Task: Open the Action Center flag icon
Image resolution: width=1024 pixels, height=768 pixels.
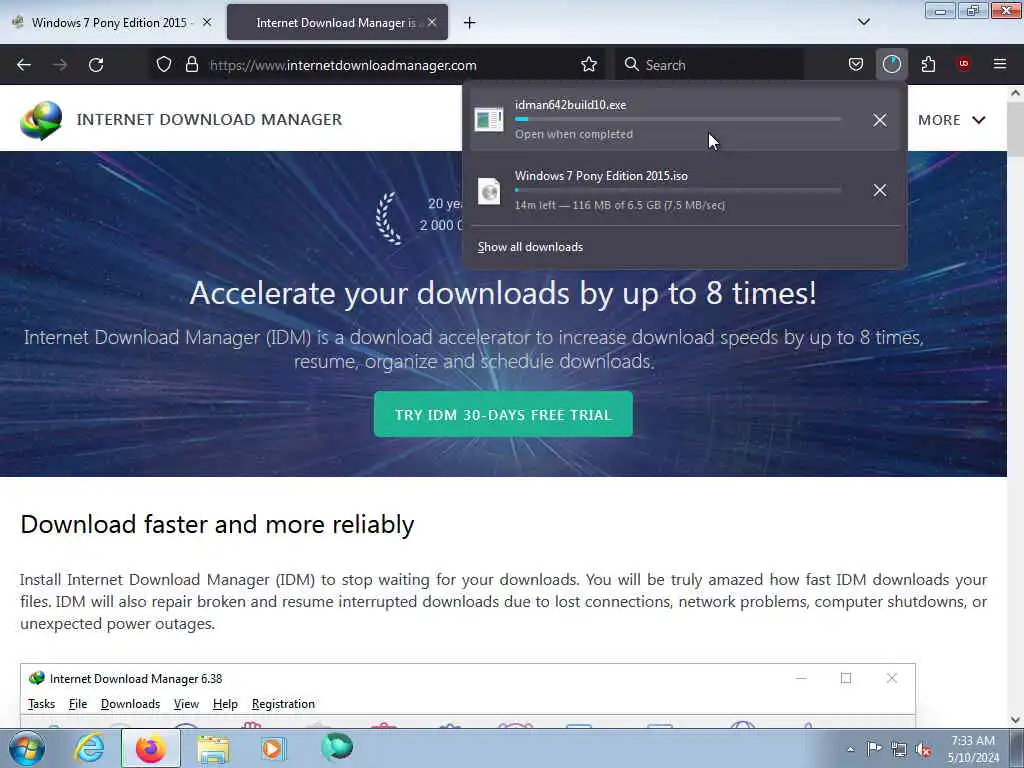Action: pos(874,748)
